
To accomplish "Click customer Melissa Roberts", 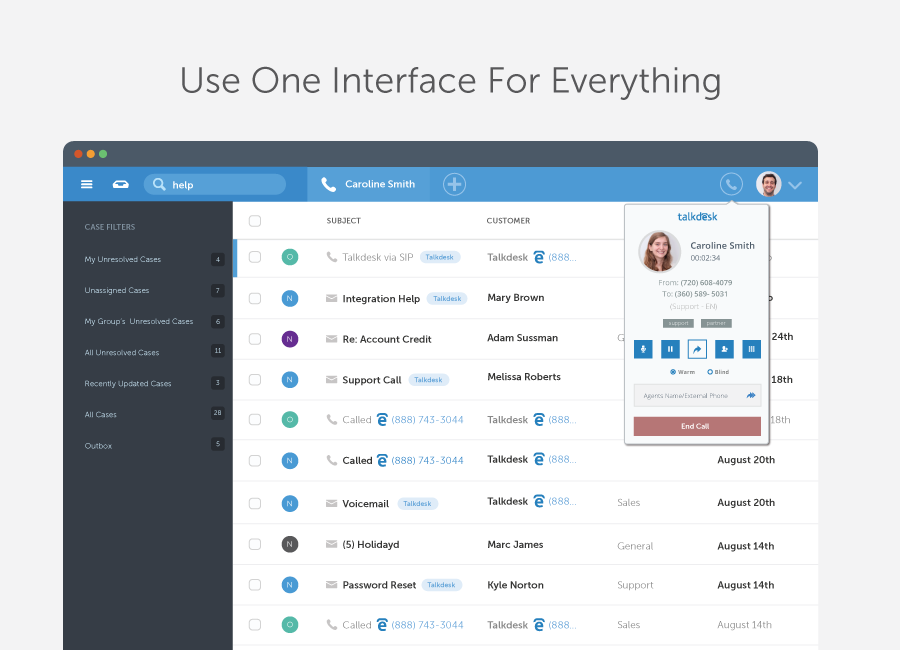I will 523,377.
